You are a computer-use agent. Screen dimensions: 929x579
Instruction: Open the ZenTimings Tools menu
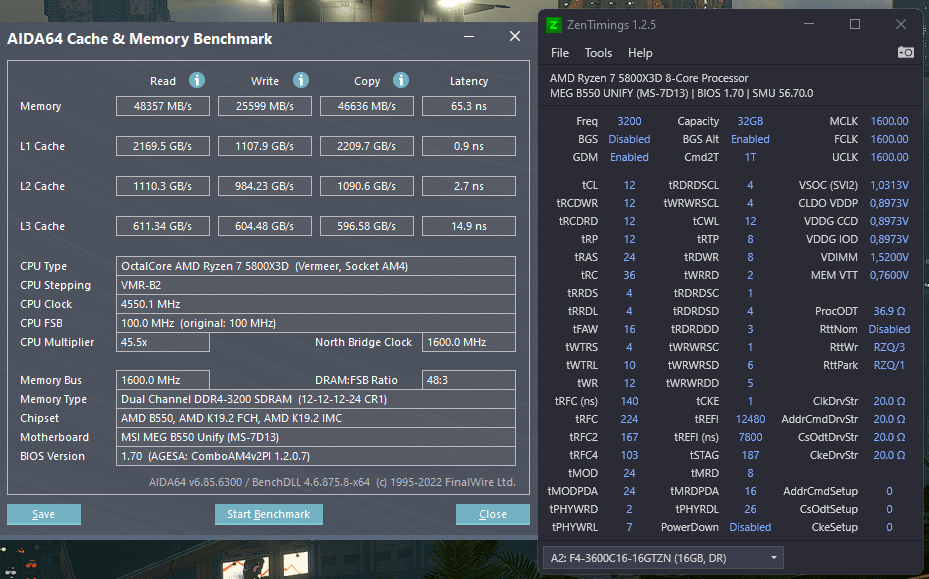[x=598, y=53]
